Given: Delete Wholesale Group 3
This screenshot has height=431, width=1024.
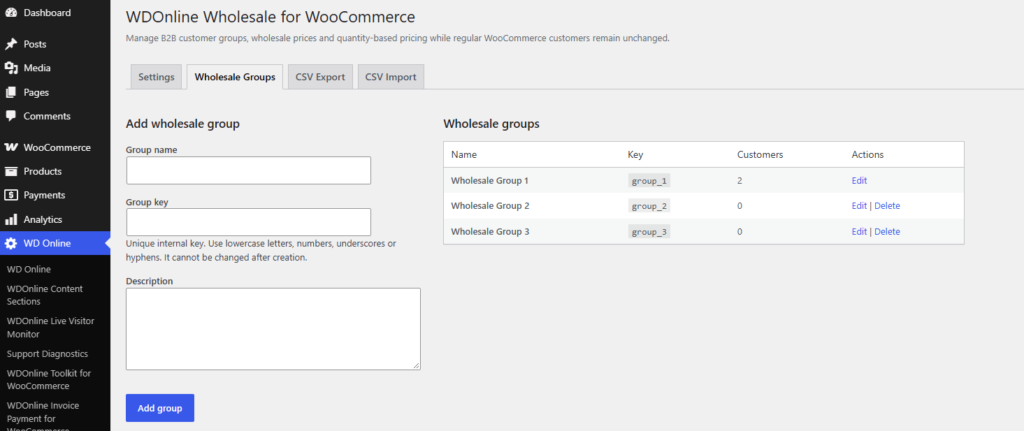Looking at the screenshot, I should click(887, 232).
